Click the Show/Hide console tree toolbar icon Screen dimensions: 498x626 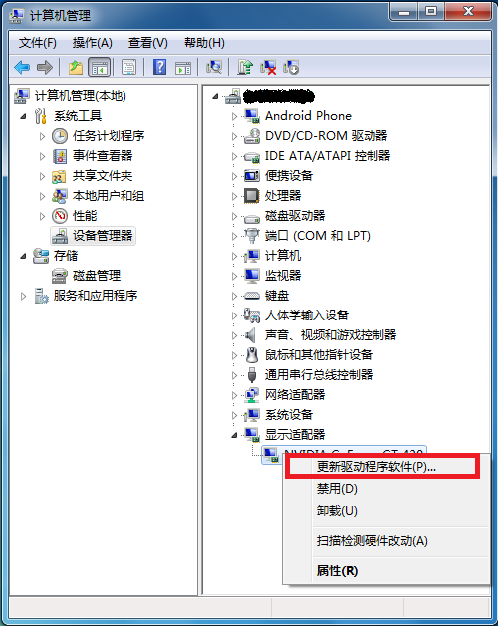100,67
